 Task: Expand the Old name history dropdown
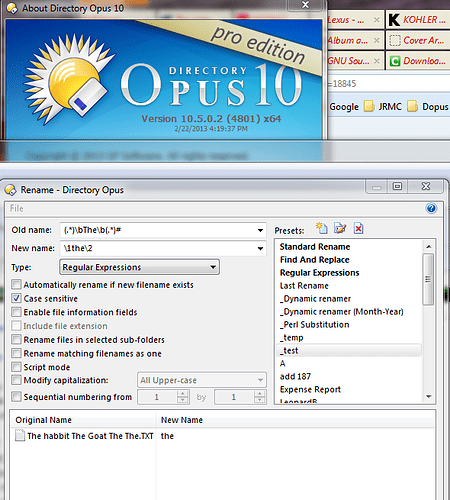[x=260, y=230]
